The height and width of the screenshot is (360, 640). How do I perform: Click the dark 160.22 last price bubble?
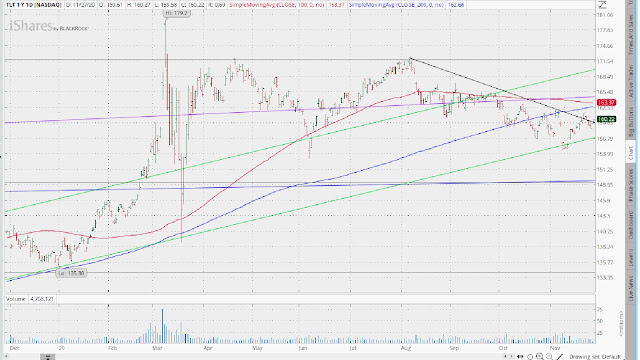[607, 119]
